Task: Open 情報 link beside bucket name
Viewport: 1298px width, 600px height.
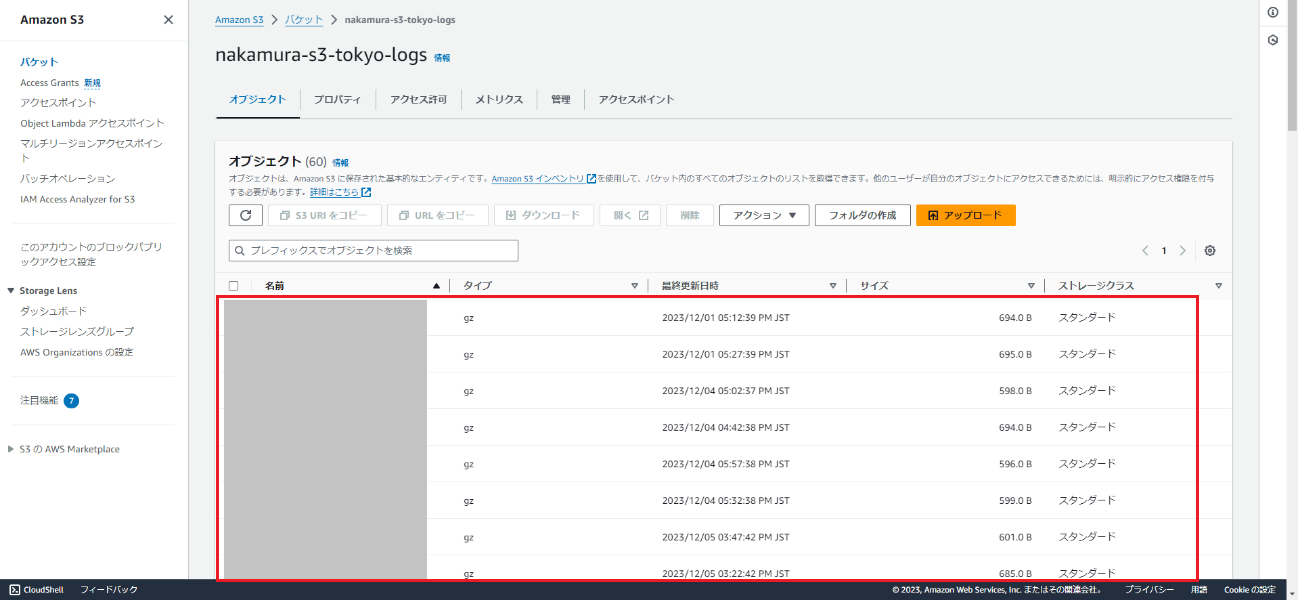Action: point(442,58)
